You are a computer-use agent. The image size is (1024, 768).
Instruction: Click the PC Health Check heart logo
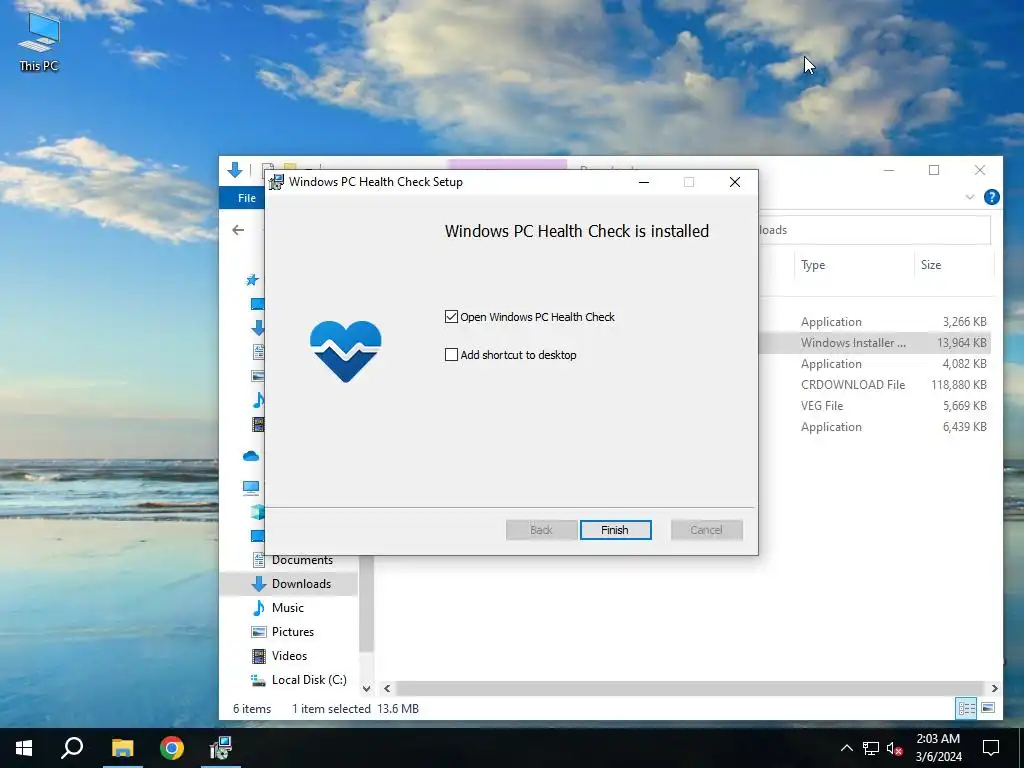(345, 351)
